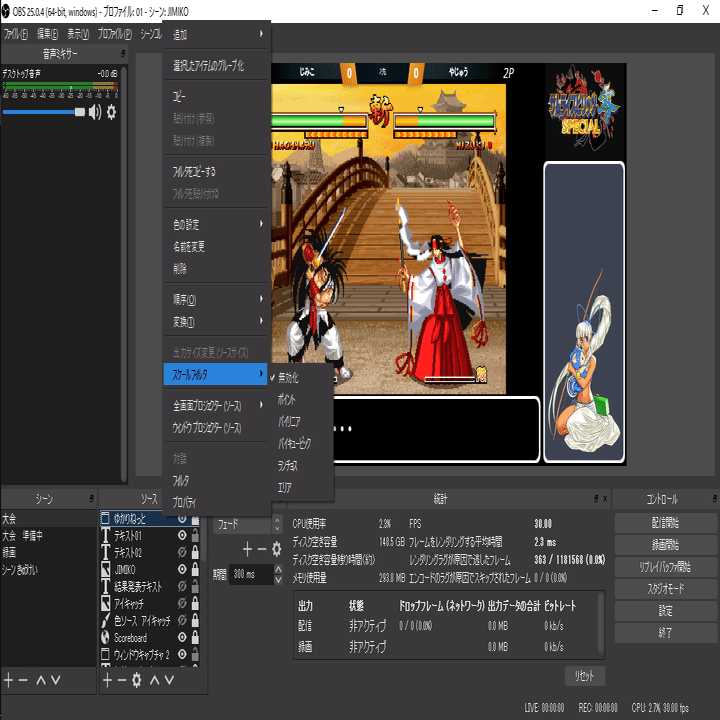Open the プロファイル(P) menu
The width and height of the screenshot is (720, 720).
click(115, 34)
